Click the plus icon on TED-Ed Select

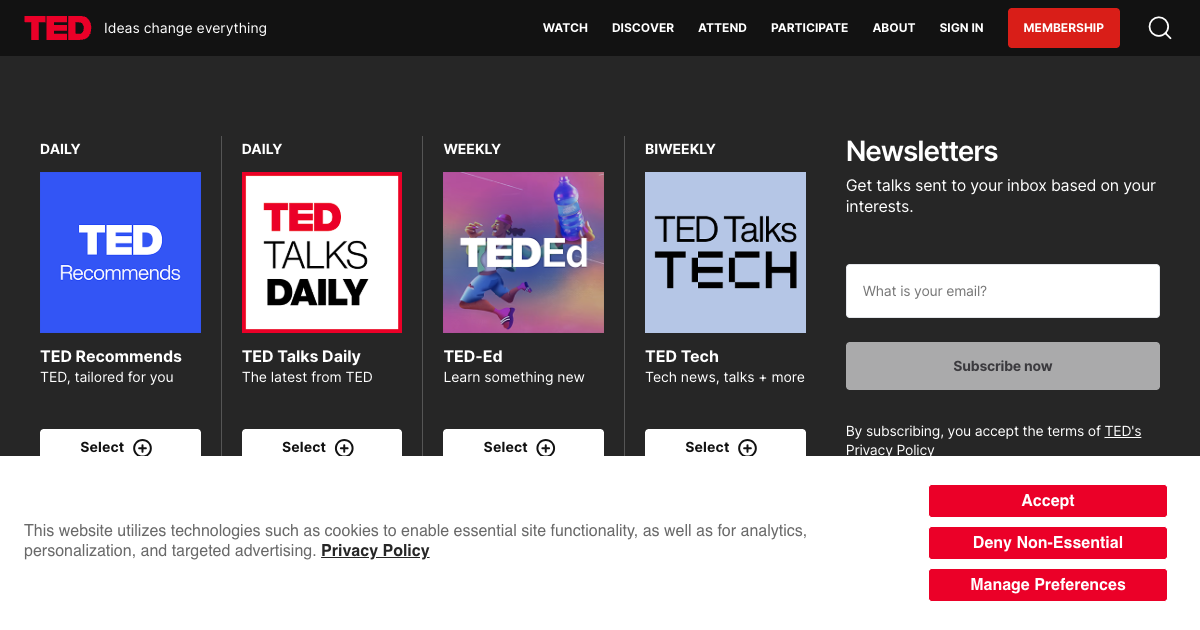547,448
